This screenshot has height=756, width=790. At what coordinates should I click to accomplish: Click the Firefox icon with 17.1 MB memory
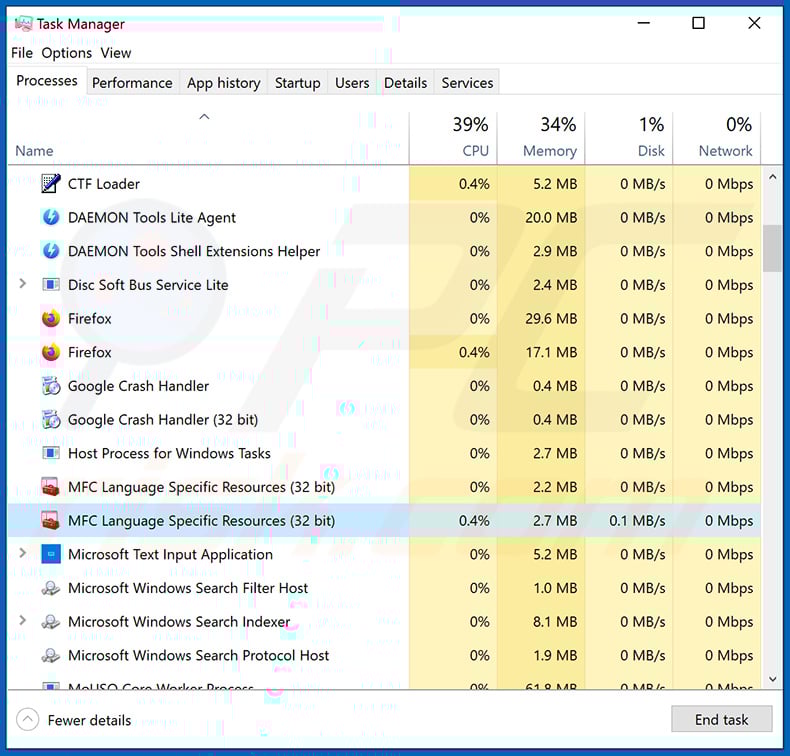coord(51,352)
